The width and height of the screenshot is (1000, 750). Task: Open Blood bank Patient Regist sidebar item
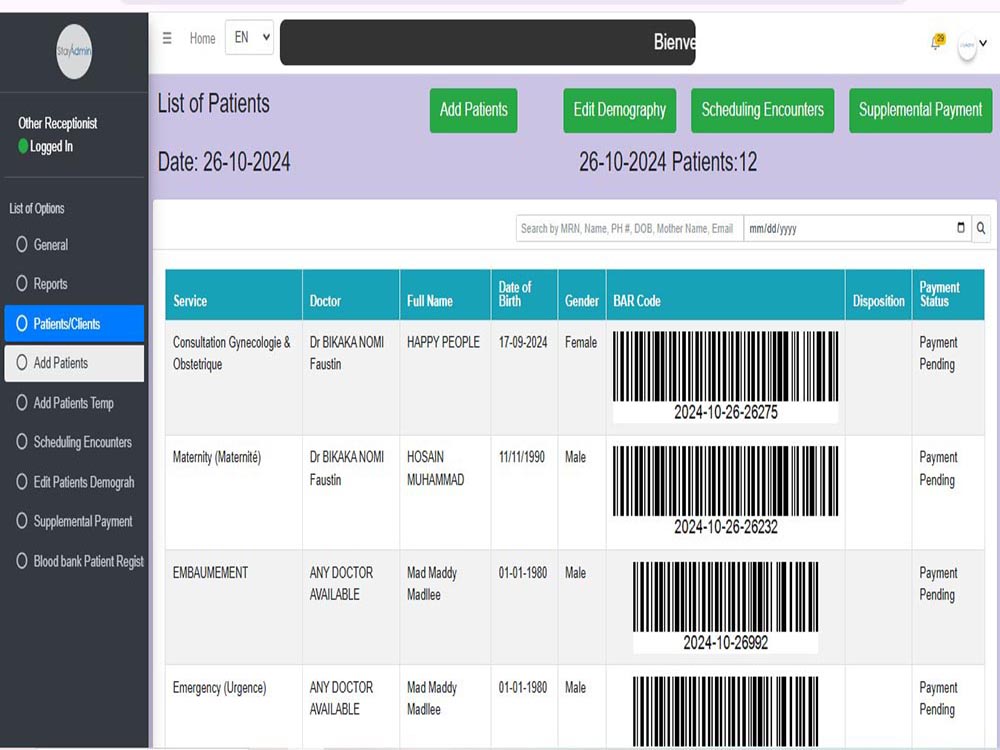click(74, 561)
